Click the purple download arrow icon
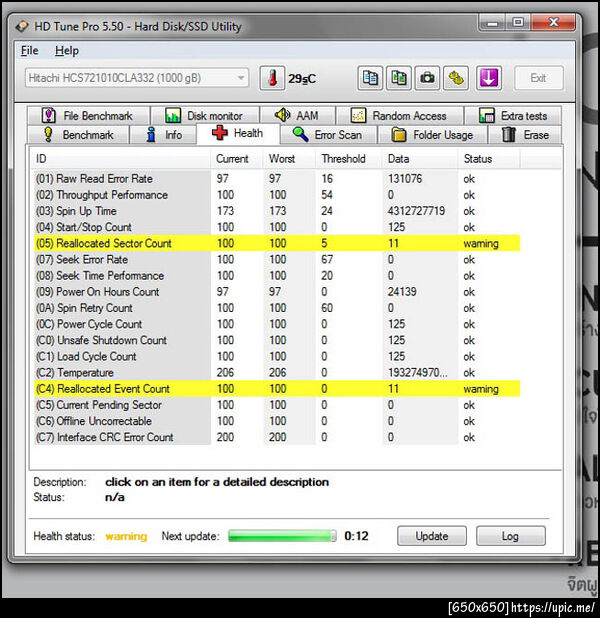Image resolution: width=600 pixels, height=618 pixels. 489,78
